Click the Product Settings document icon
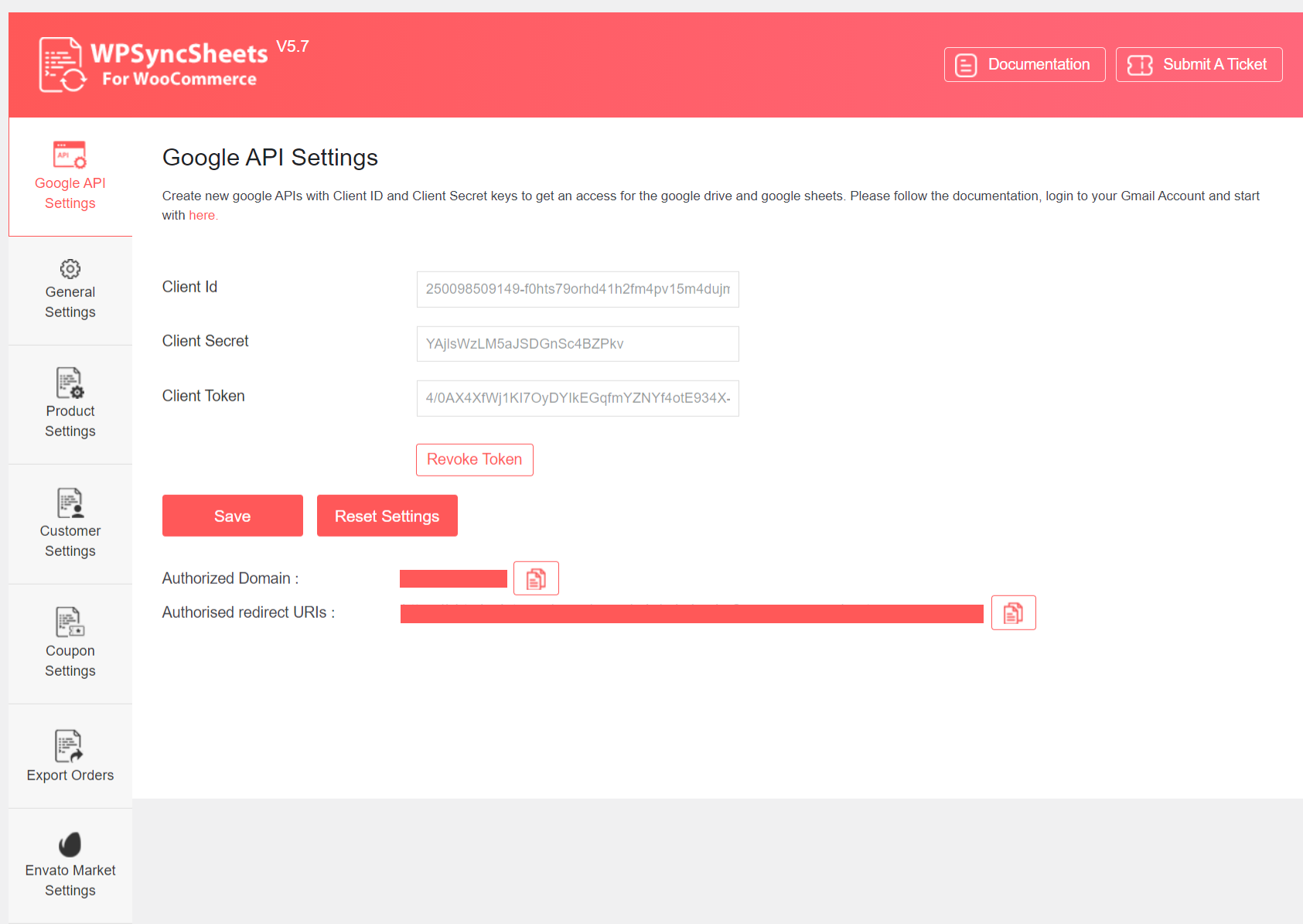 click(70, 382)
